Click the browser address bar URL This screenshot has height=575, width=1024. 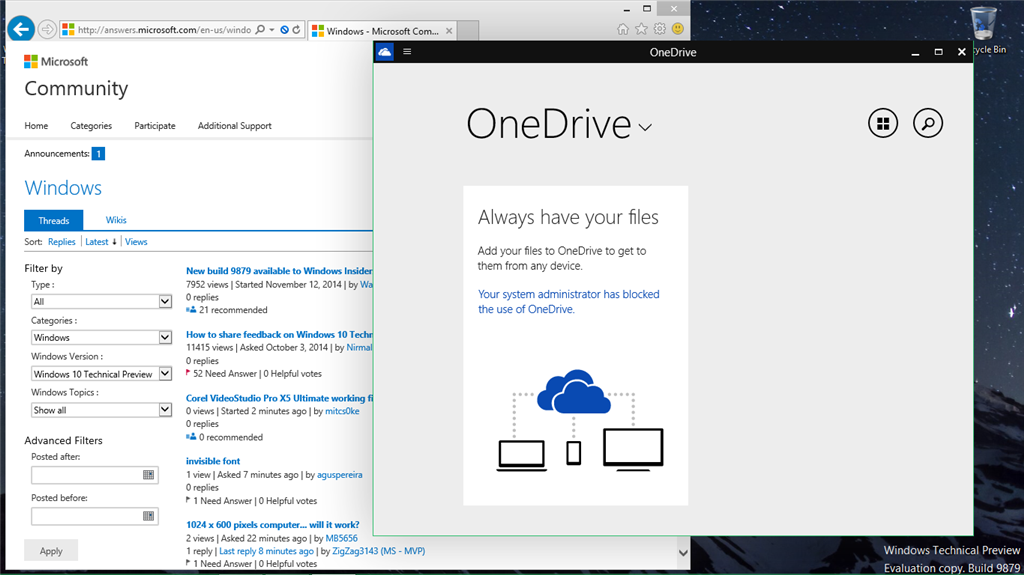(164, 30)
